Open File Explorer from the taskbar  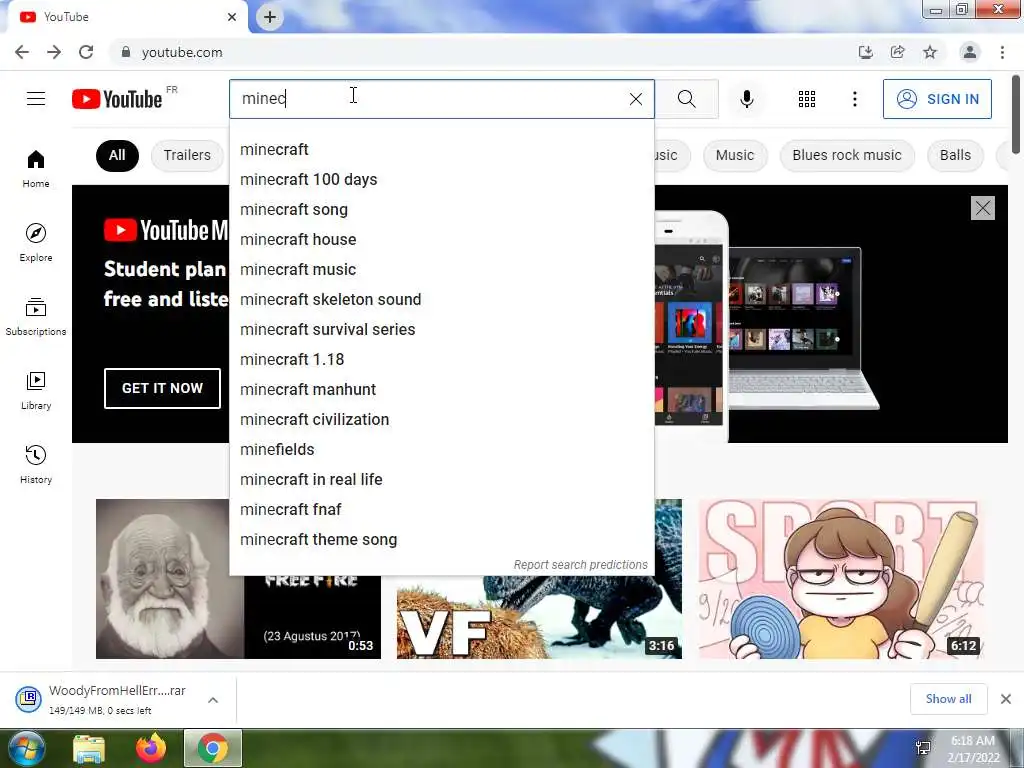tap(89, 748)
